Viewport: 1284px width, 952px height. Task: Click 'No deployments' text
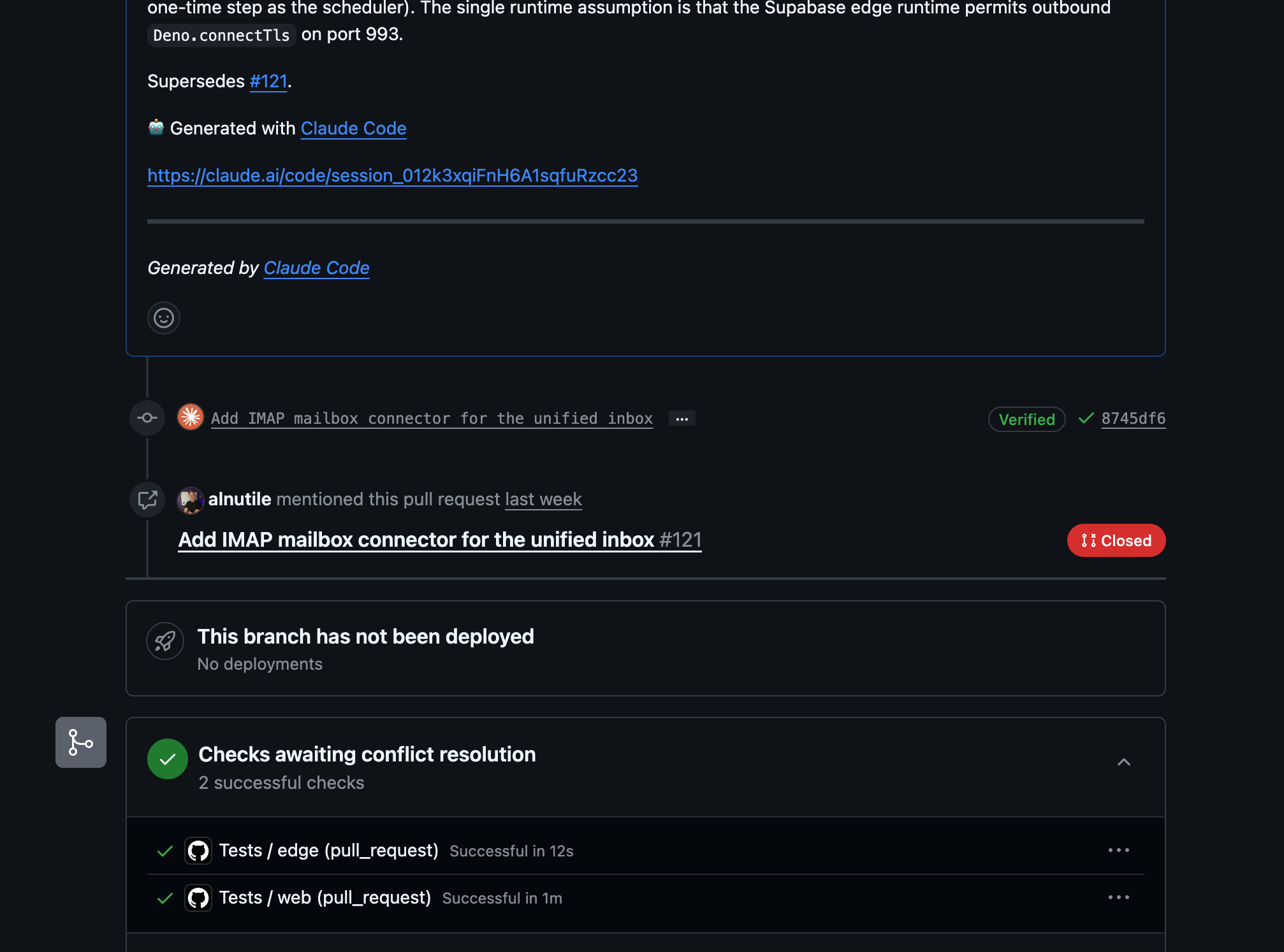[x=259, y=664]
